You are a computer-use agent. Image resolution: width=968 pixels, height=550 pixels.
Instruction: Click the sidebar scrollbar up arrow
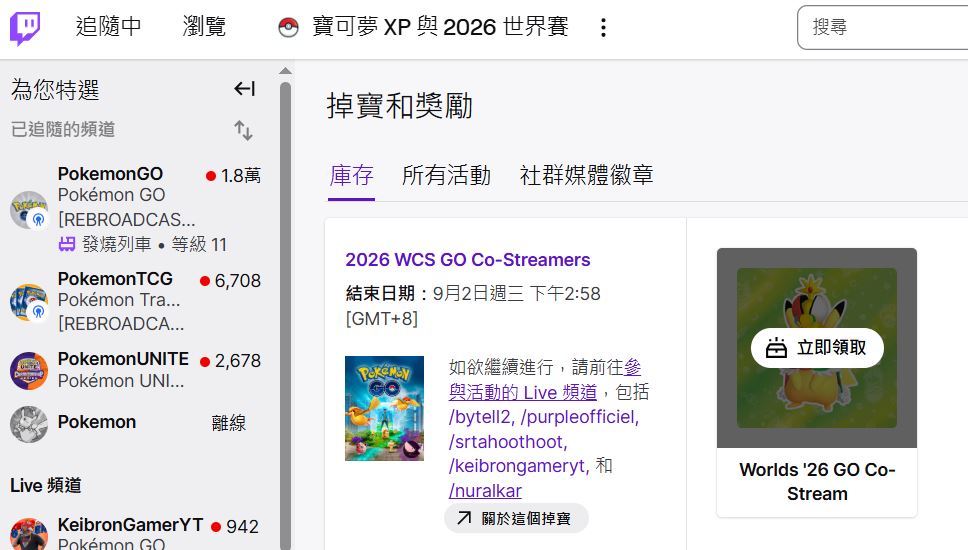pyautogui.click(x=285, y=70)
